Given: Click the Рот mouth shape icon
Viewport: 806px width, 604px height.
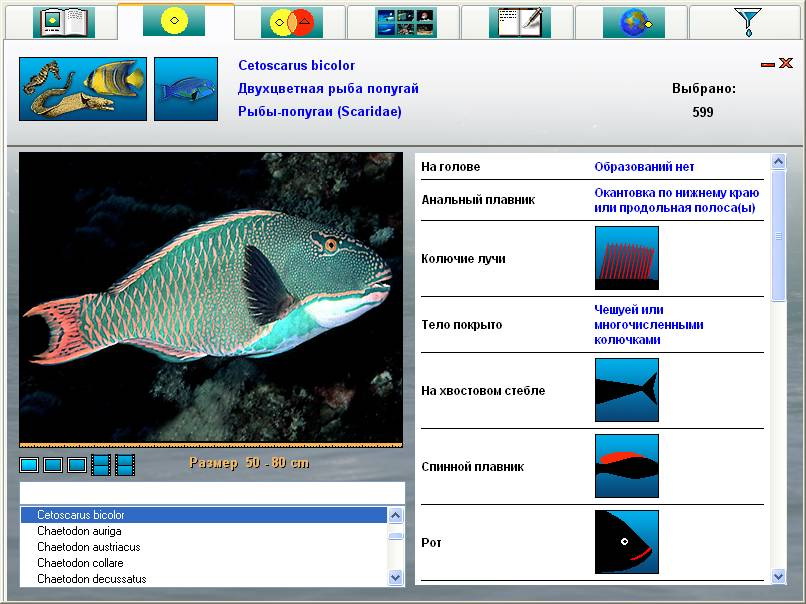Looking at the screenshot, I should [x=627, y=542].
